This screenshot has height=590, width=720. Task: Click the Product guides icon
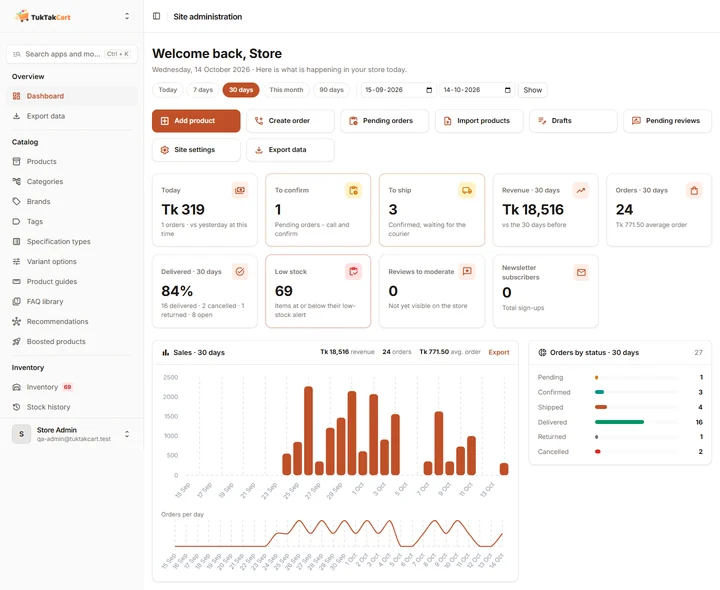[x=17, y=281]
